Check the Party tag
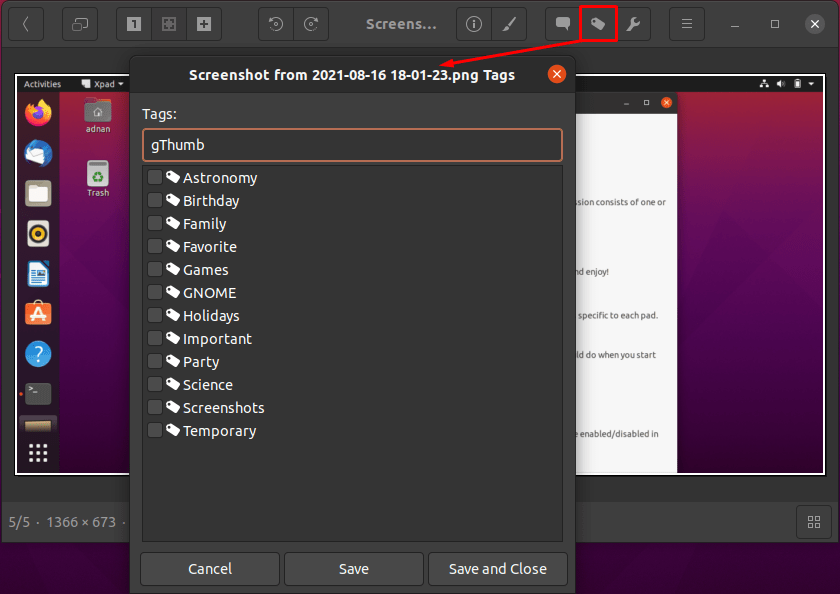 155,362
